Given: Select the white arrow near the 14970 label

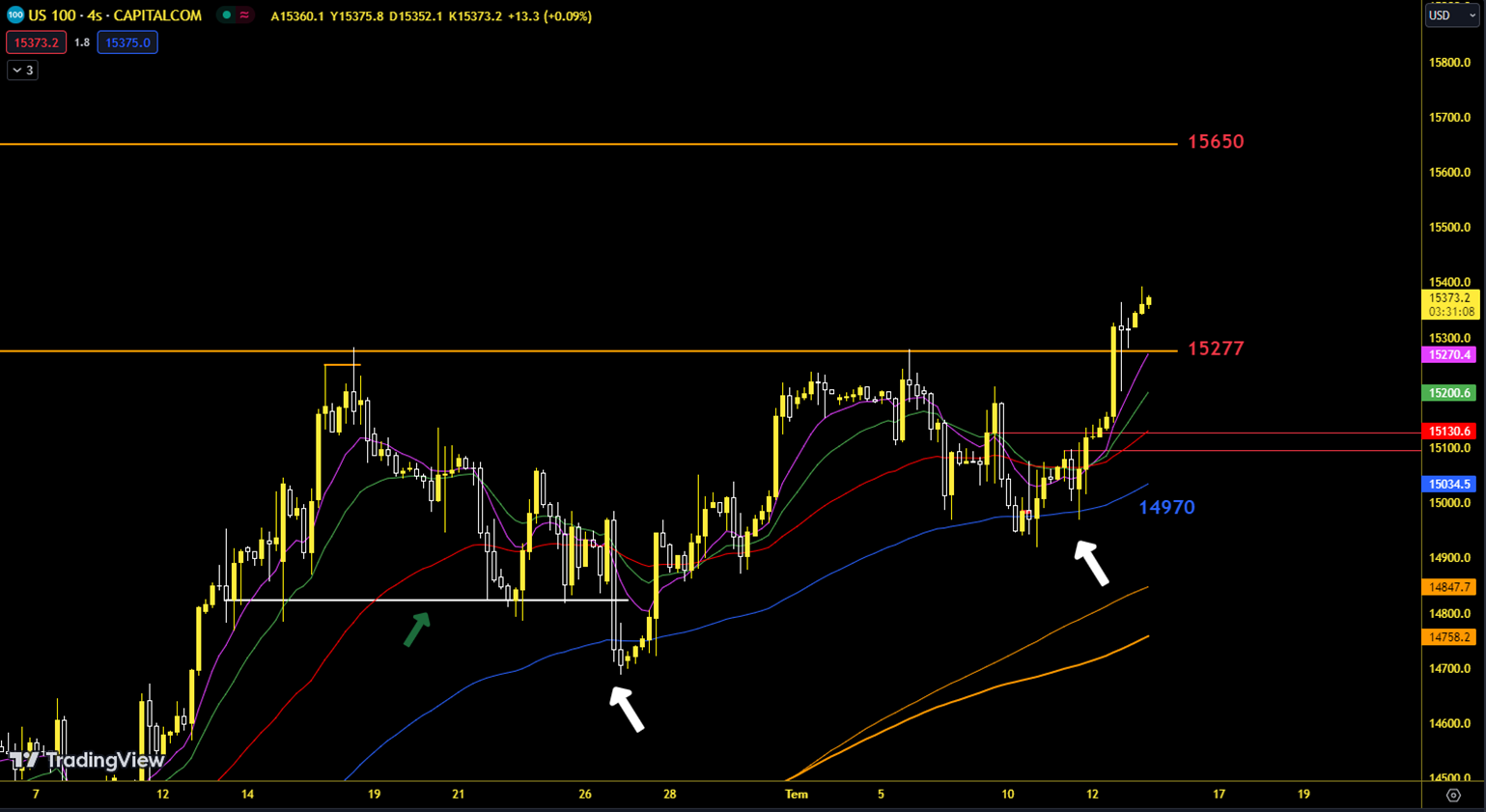Looking at the screenshot, I should pos(1092,563).
